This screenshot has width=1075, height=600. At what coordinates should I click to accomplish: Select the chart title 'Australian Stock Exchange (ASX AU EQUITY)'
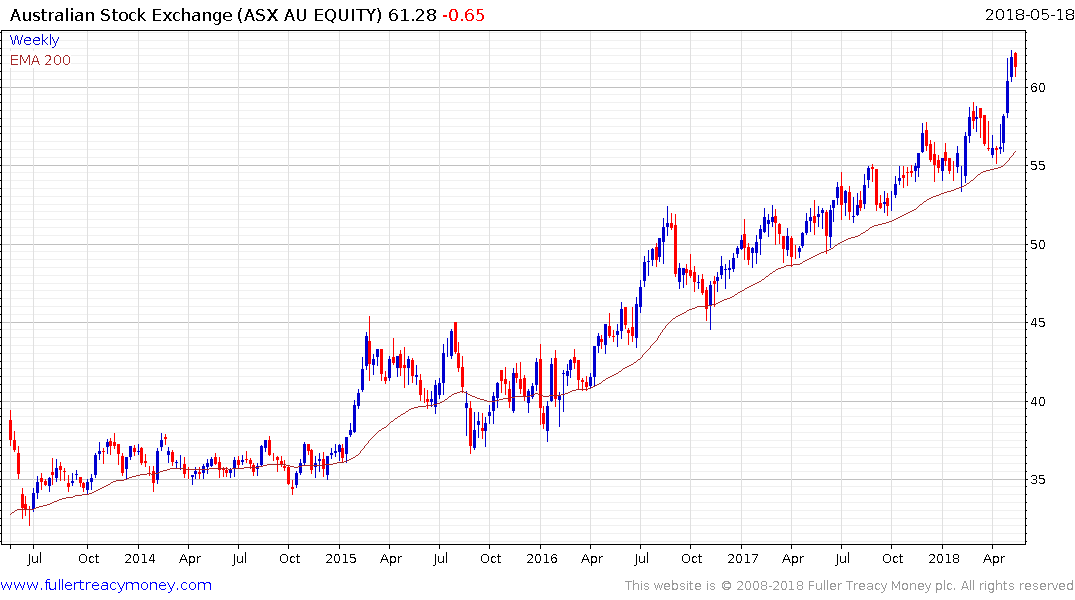coord(195,14)
